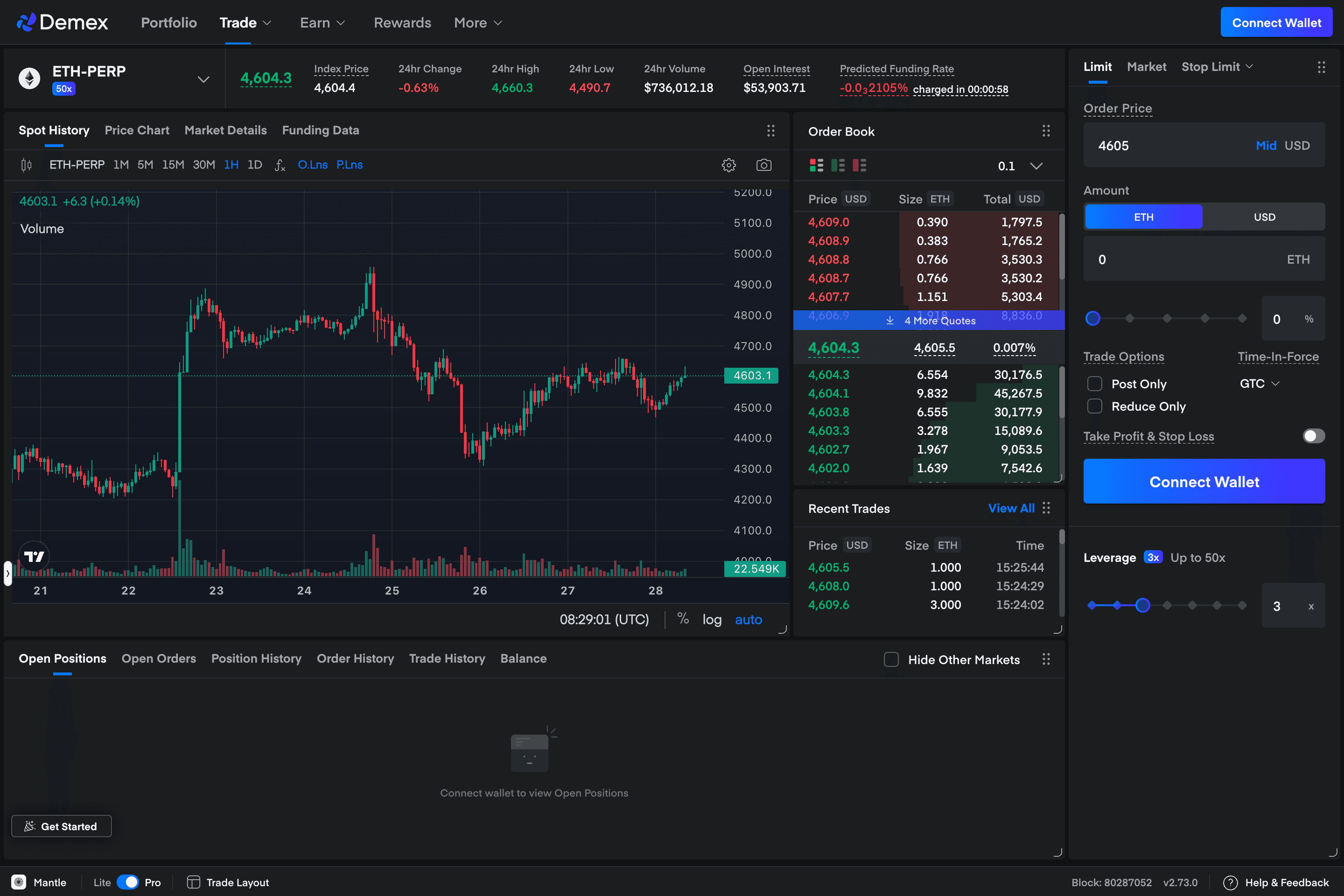The width and height of the screenshot is (1344, 896).
Task: Open the GTC time-in-force dropdown
Action: click(1259, 384)
